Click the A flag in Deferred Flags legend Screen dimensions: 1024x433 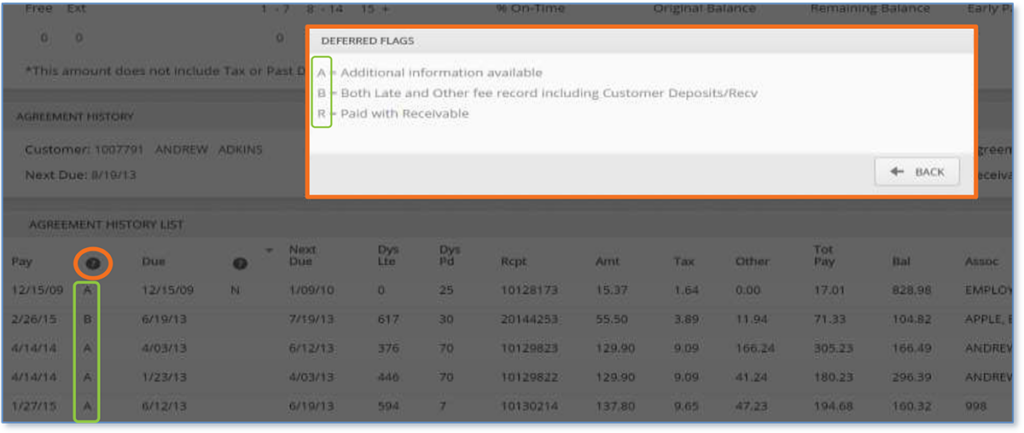point(320,72)
